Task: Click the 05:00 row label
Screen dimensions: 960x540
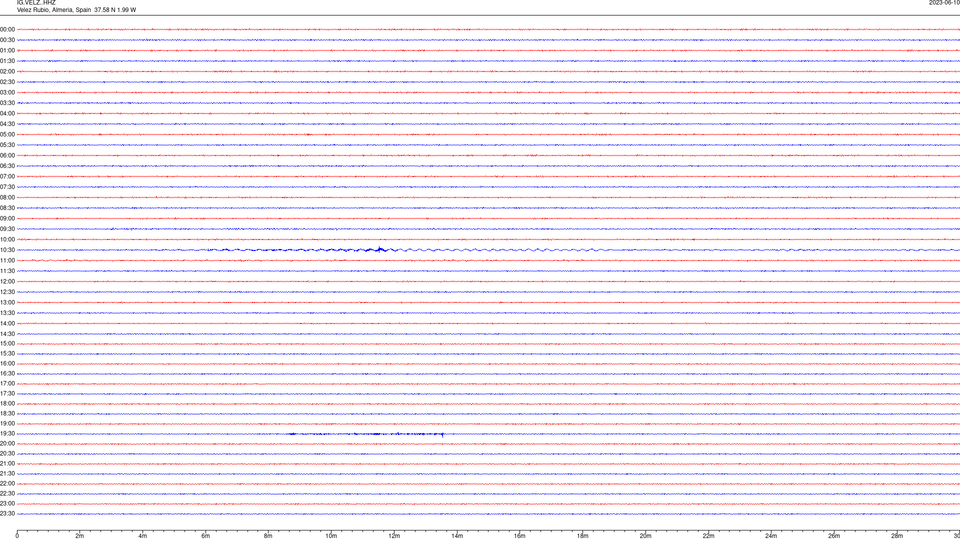Action: click(7, 135)
